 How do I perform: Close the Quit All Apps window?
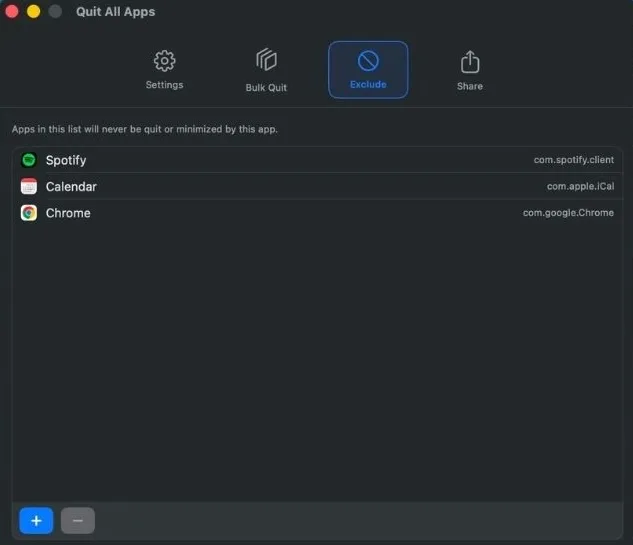click(12, 11)
